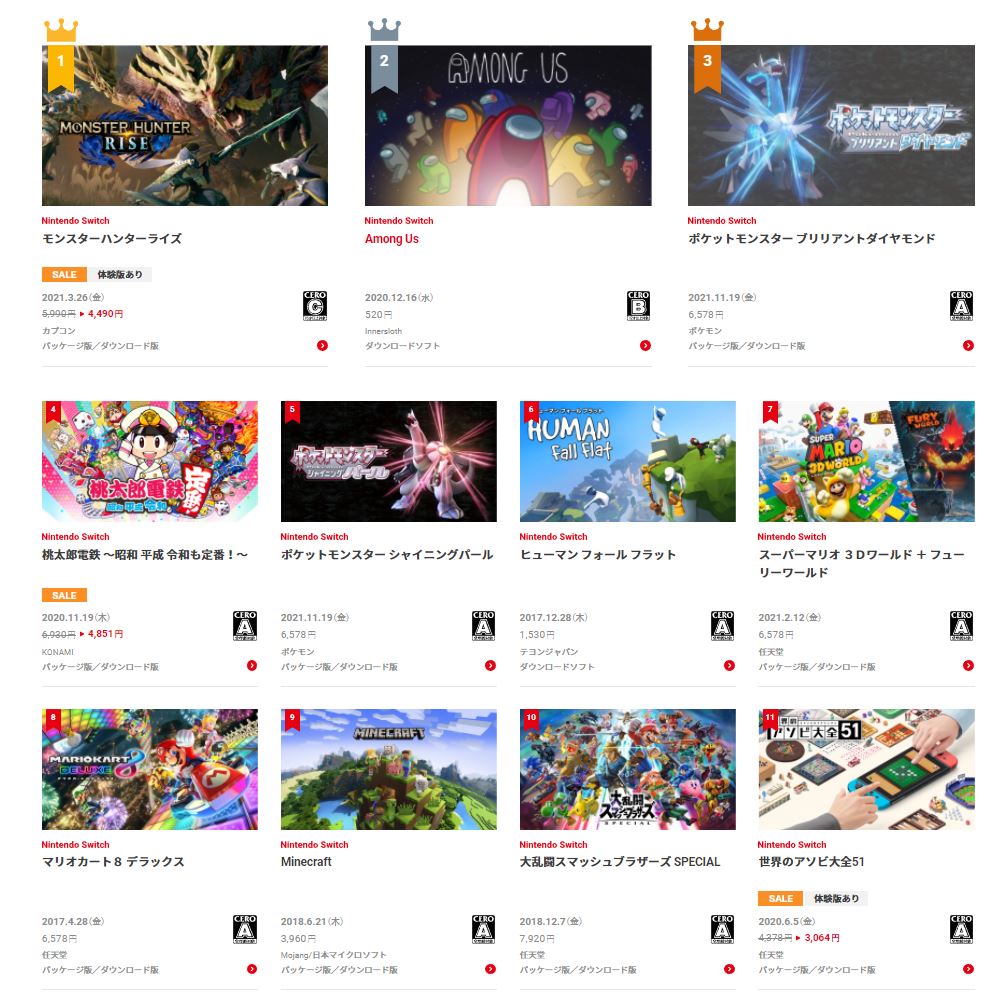Click Nintendo Switch label above Among Us
Image resolution: width=1003 pixels, height=996 pixels.
(x=399, y=221)
